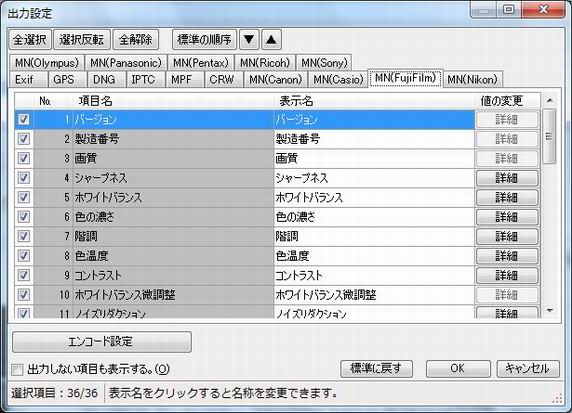The height and width of the screenshot is (413, 572).
Task: Open the MN(Olympus) tab
Action: click(x=47, y=63)
